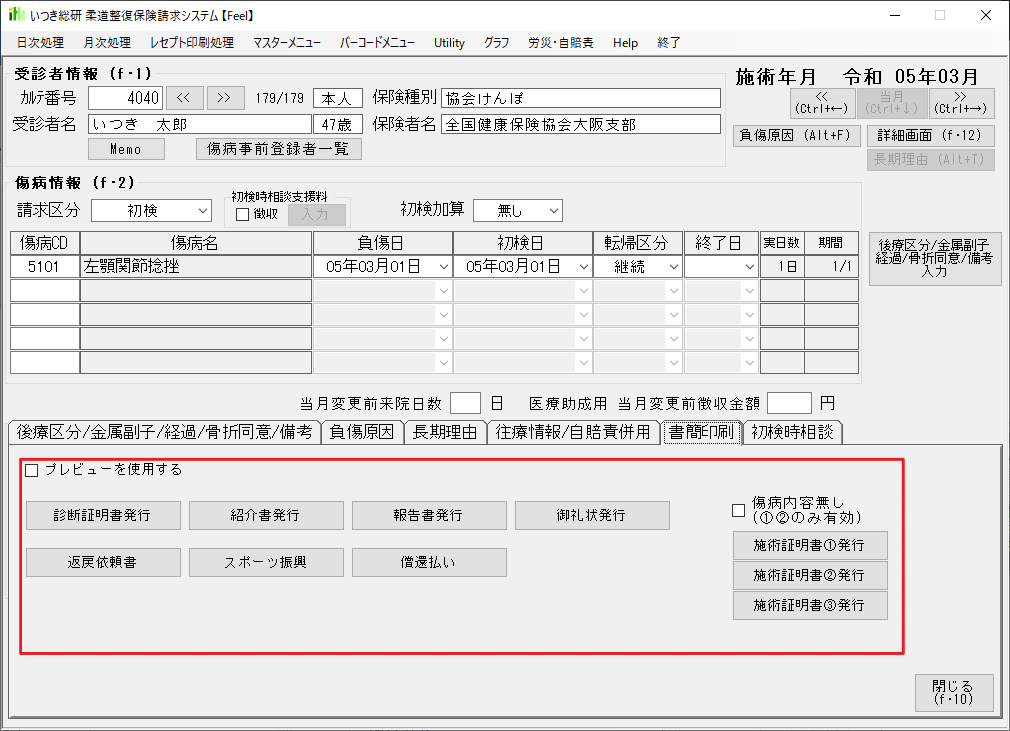Click the 診断証明書発行 button
The height and width of the screenshot is (731, 1010).
pyautogui.click(x=103, y=516)
